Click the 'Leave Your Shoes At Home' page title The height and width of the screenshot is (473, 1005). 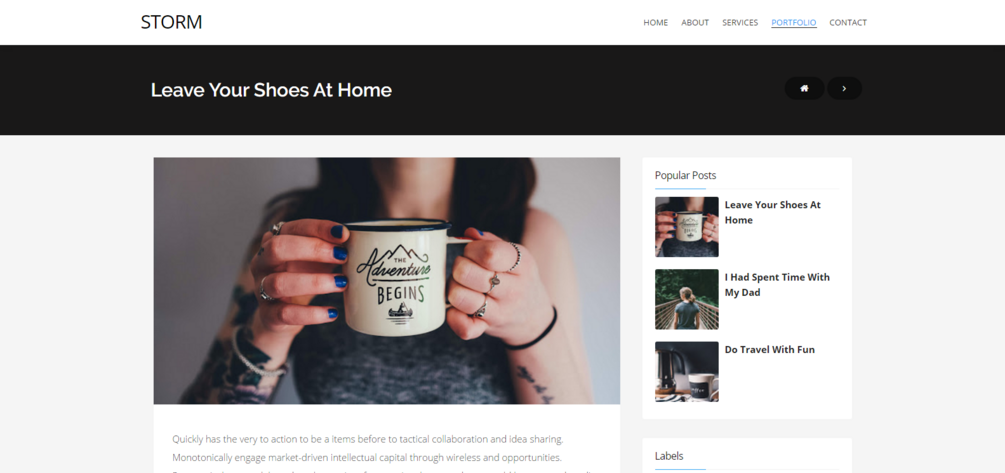[271, 90]
